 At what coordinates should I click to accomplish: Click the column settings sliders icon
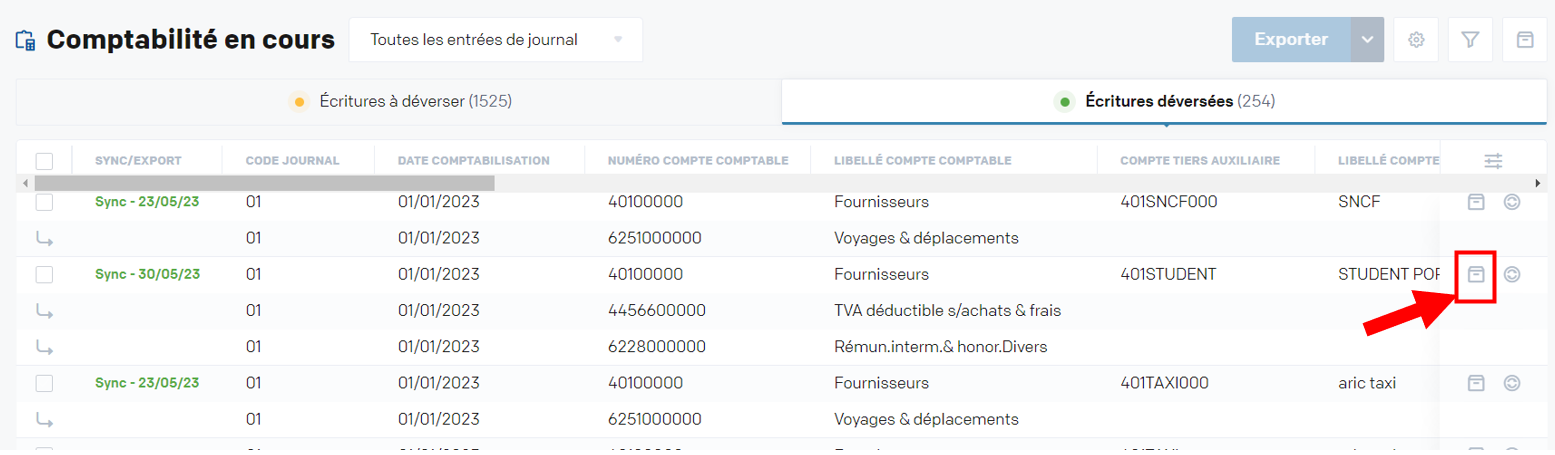[x=1493, y=160]
